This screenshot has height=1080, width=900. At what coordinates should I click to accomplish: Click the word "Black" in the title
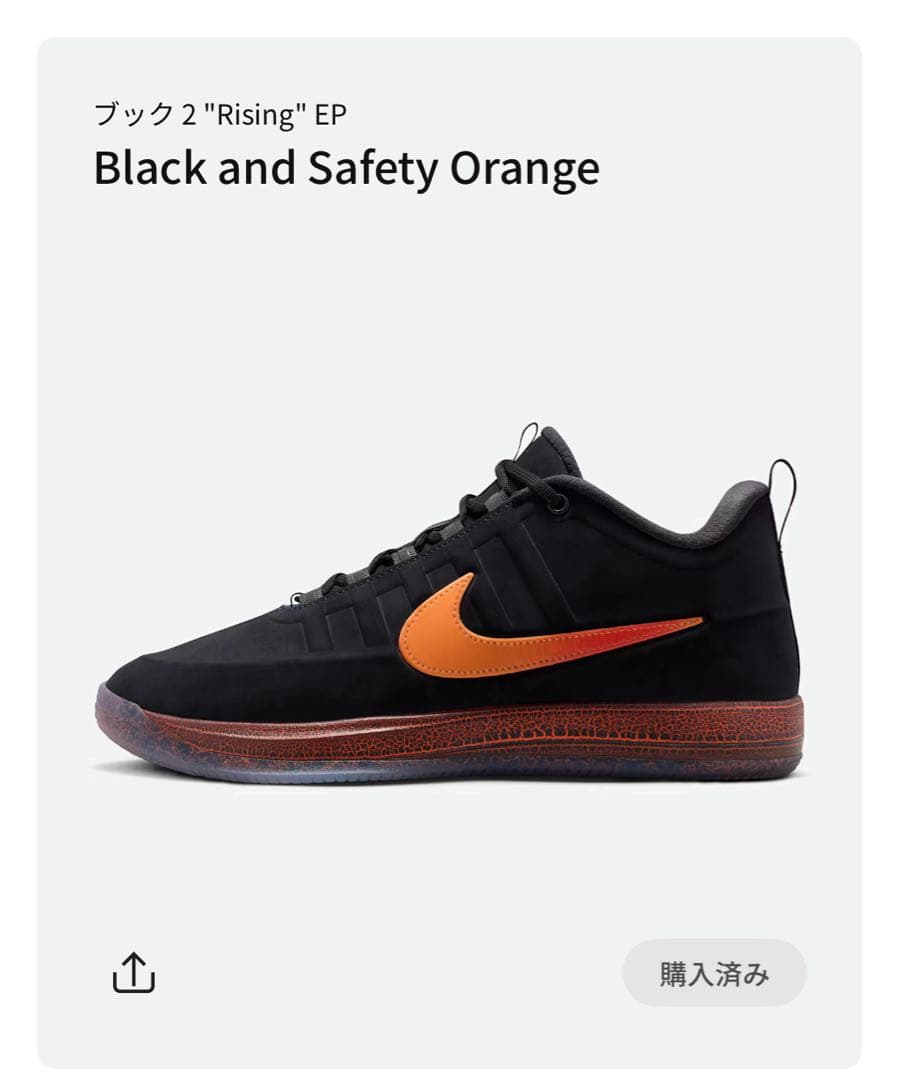tap(149, 168)
